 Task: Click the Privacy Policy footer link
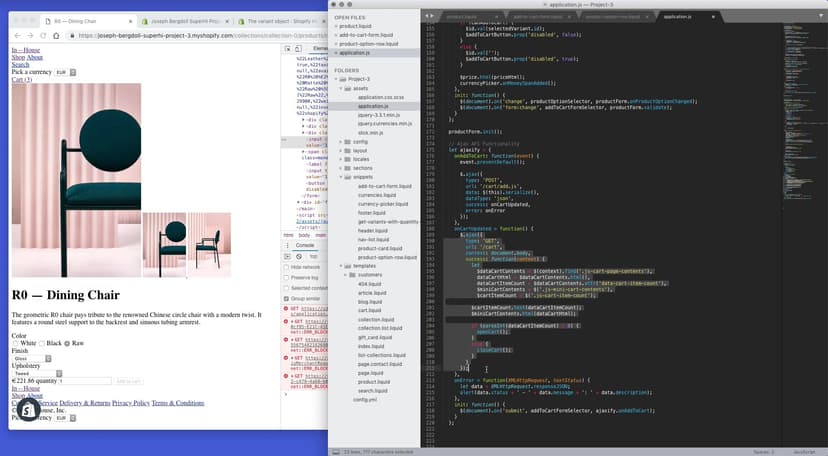click(130, 403)
